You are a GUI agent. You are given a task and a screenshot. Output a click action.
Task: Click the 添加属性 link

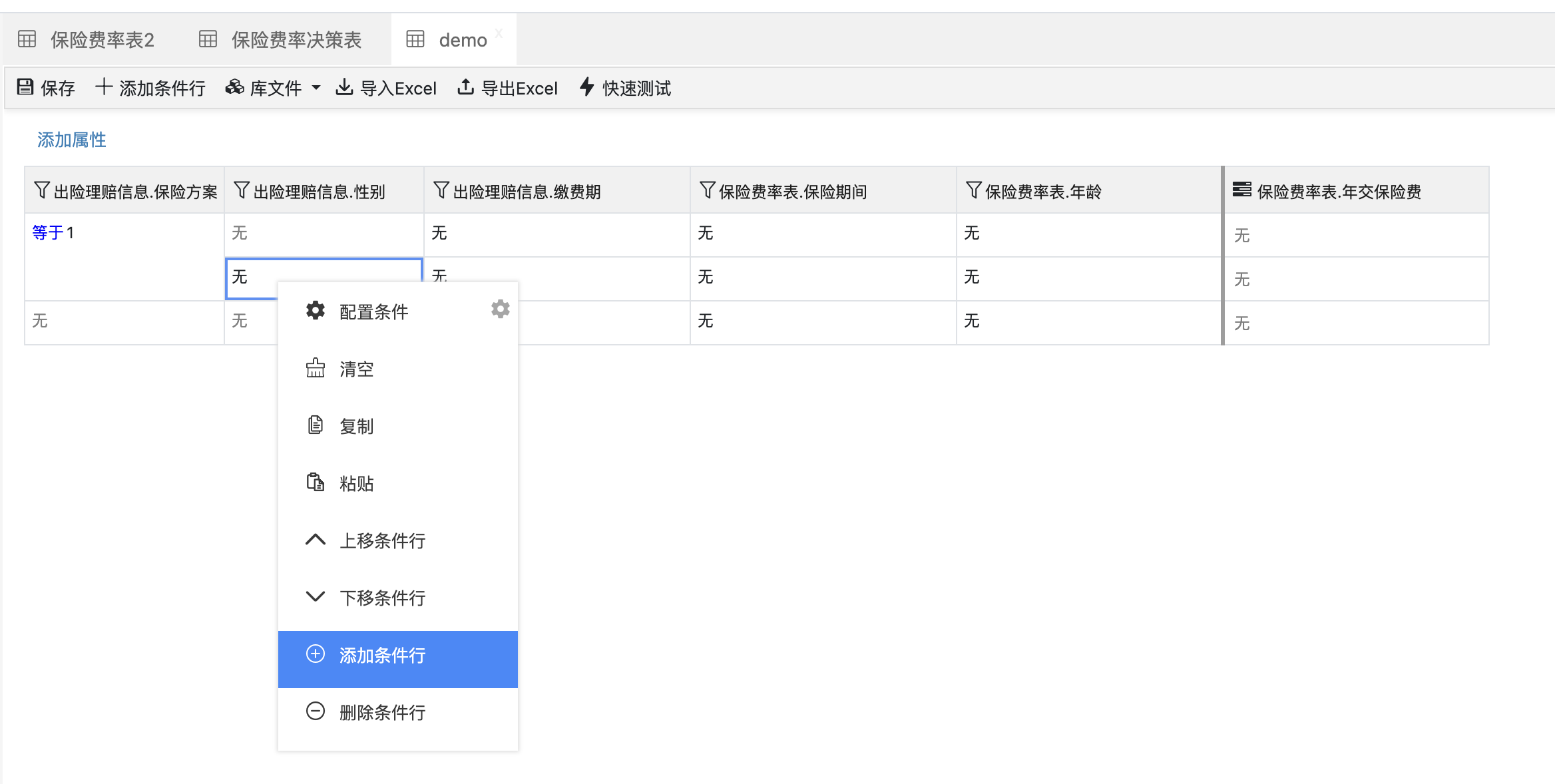pos(72,140)
